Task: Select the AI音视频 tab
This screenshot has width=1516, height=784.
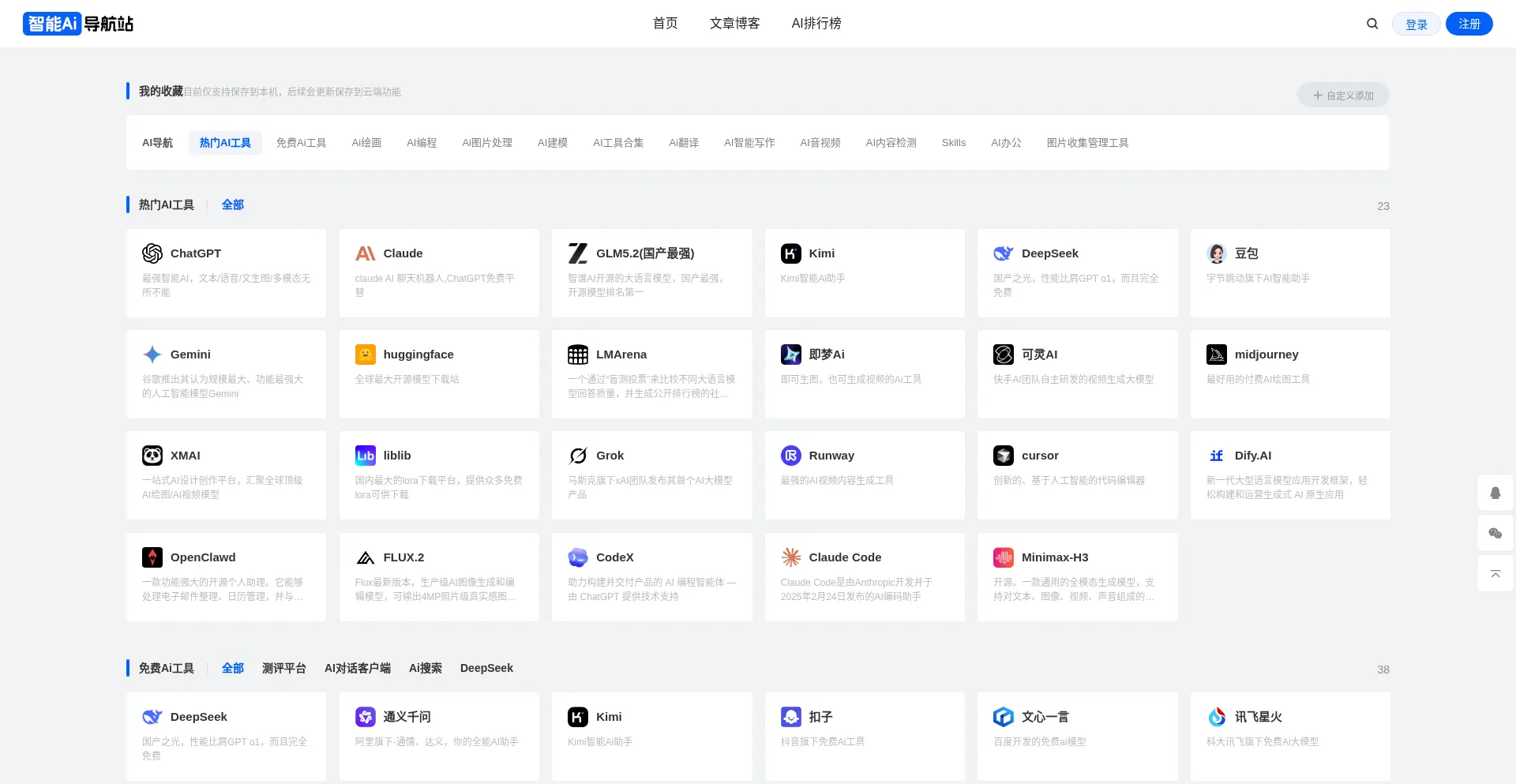Action: pyautogui.click(x=820, y=143)
